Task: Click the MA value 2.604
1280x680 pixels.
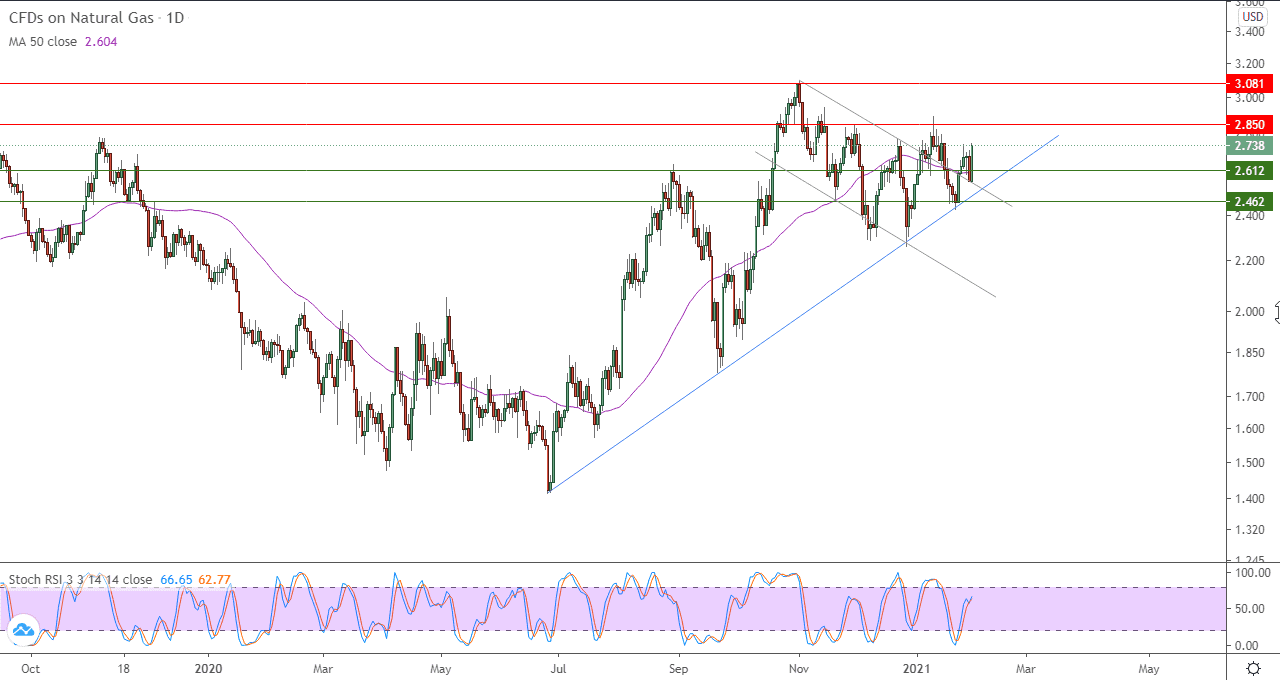Action: (x=100, y=42)
